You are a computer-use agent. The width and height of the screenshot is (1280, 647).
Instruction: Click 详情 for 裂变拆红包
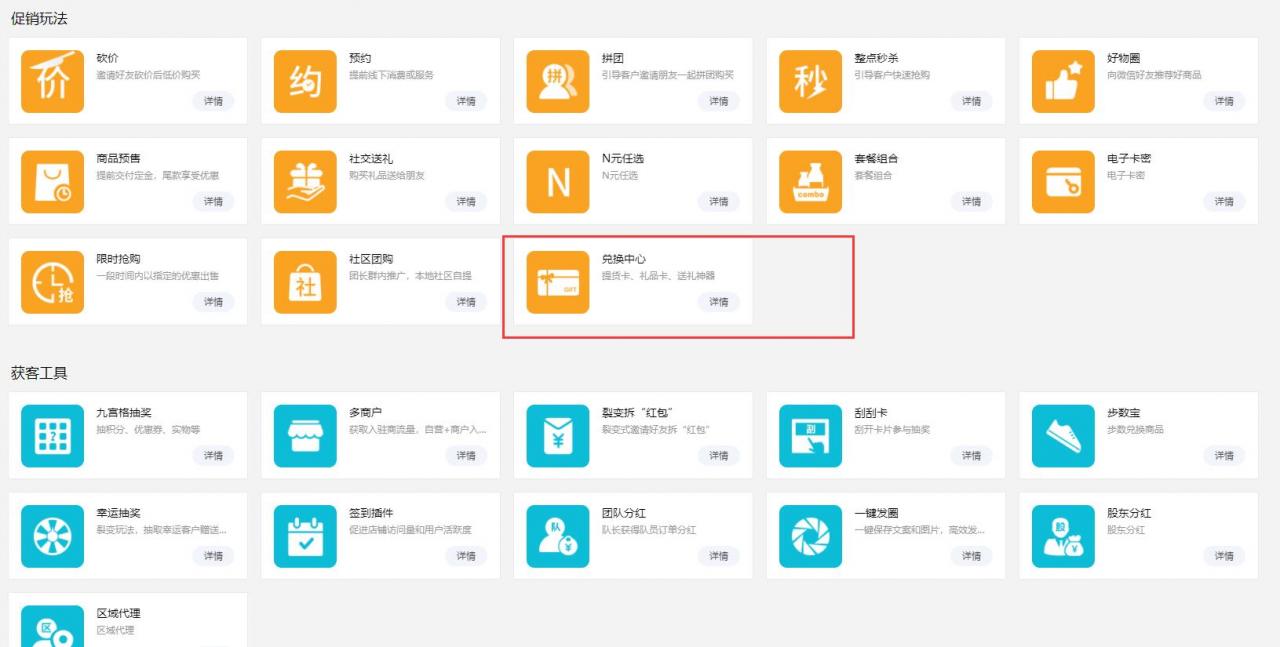[x=719, y=455]
